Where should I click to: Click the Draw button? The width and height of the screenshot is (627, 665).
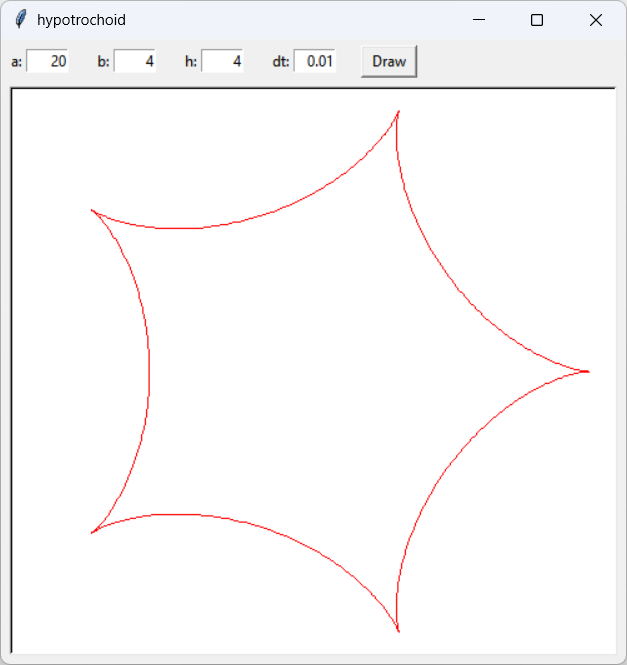(389, 61)
